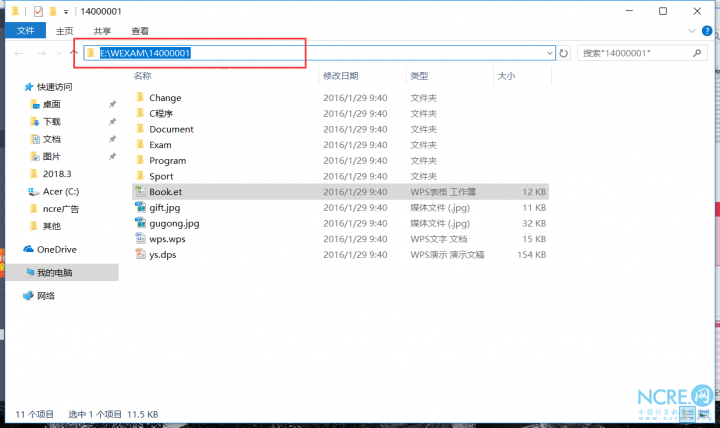Click the back navigation arrow
Viewport: 720px width, 428px height.
[19, 53]
